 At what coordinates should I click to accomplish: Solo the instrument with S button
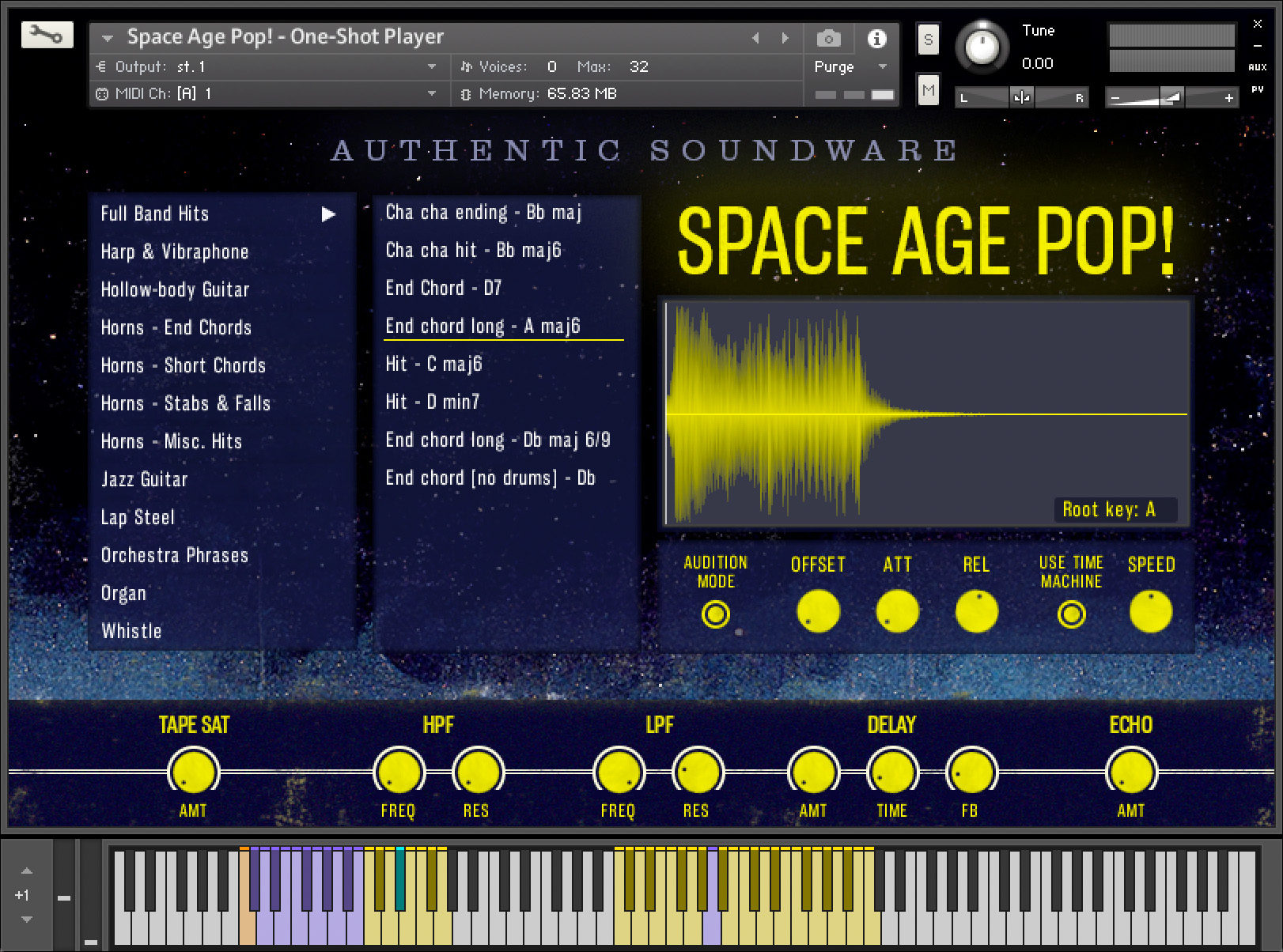(x=928, y=40)
